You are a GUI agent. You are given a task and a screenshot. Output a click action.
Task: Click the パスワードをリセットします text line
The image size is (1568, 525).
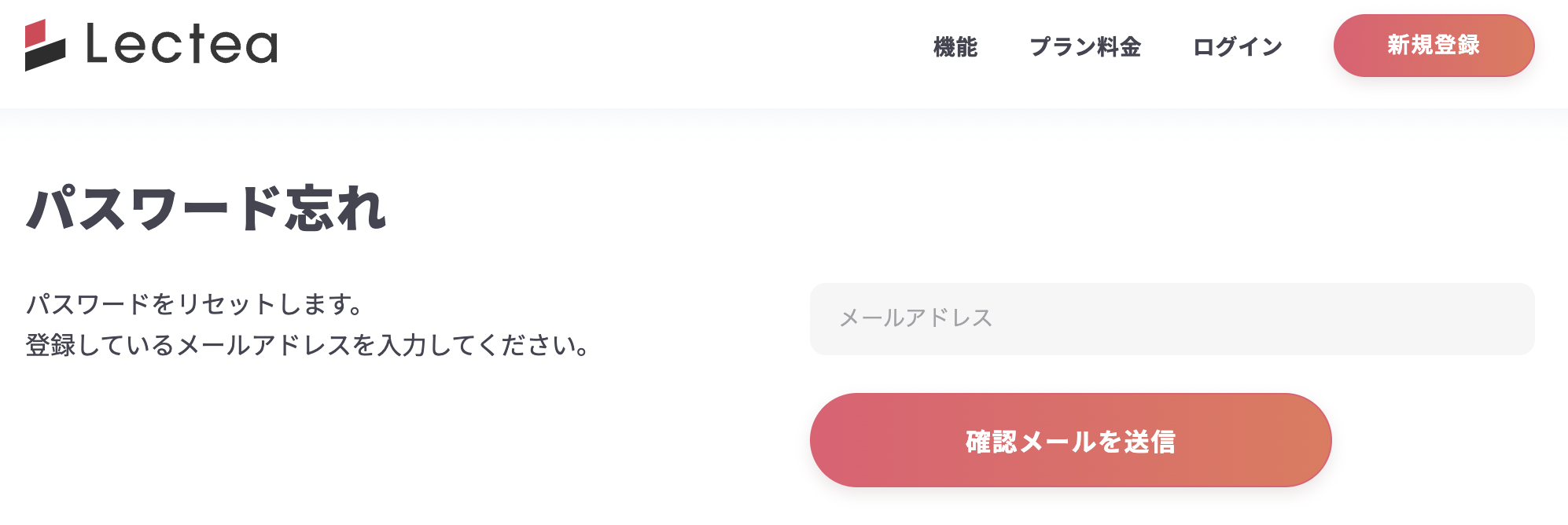point(195,304)
